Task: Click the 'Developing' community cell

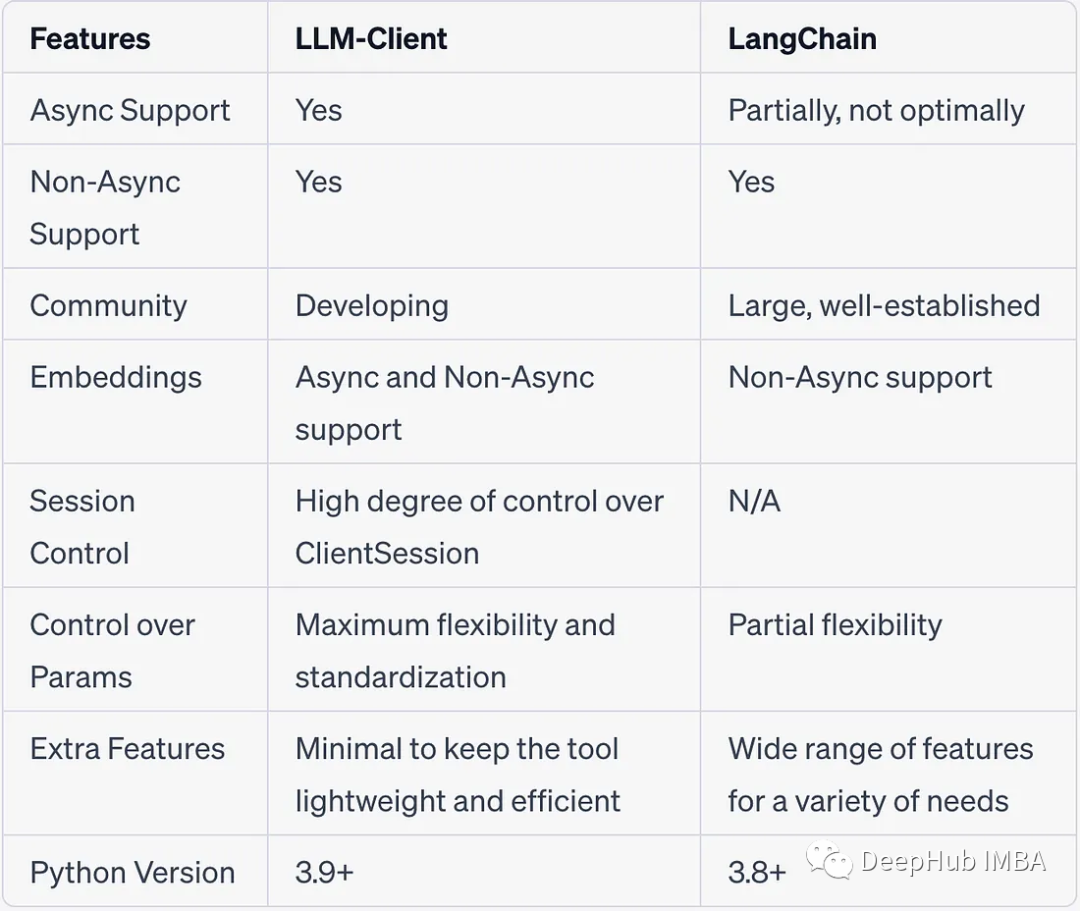Action: [371, 305]
